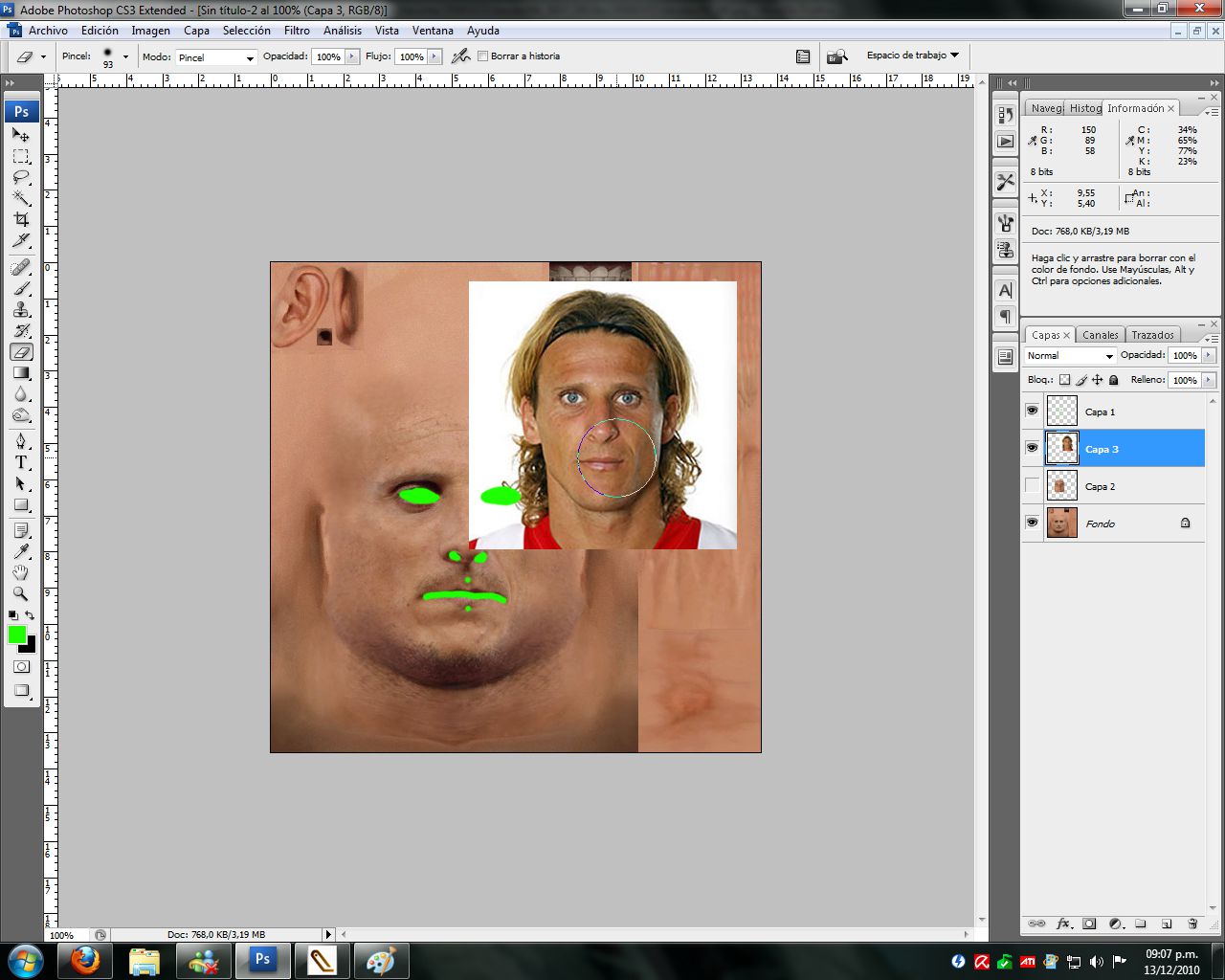
Task: Set the foreground green color swatch
Action: click(16, 635)
